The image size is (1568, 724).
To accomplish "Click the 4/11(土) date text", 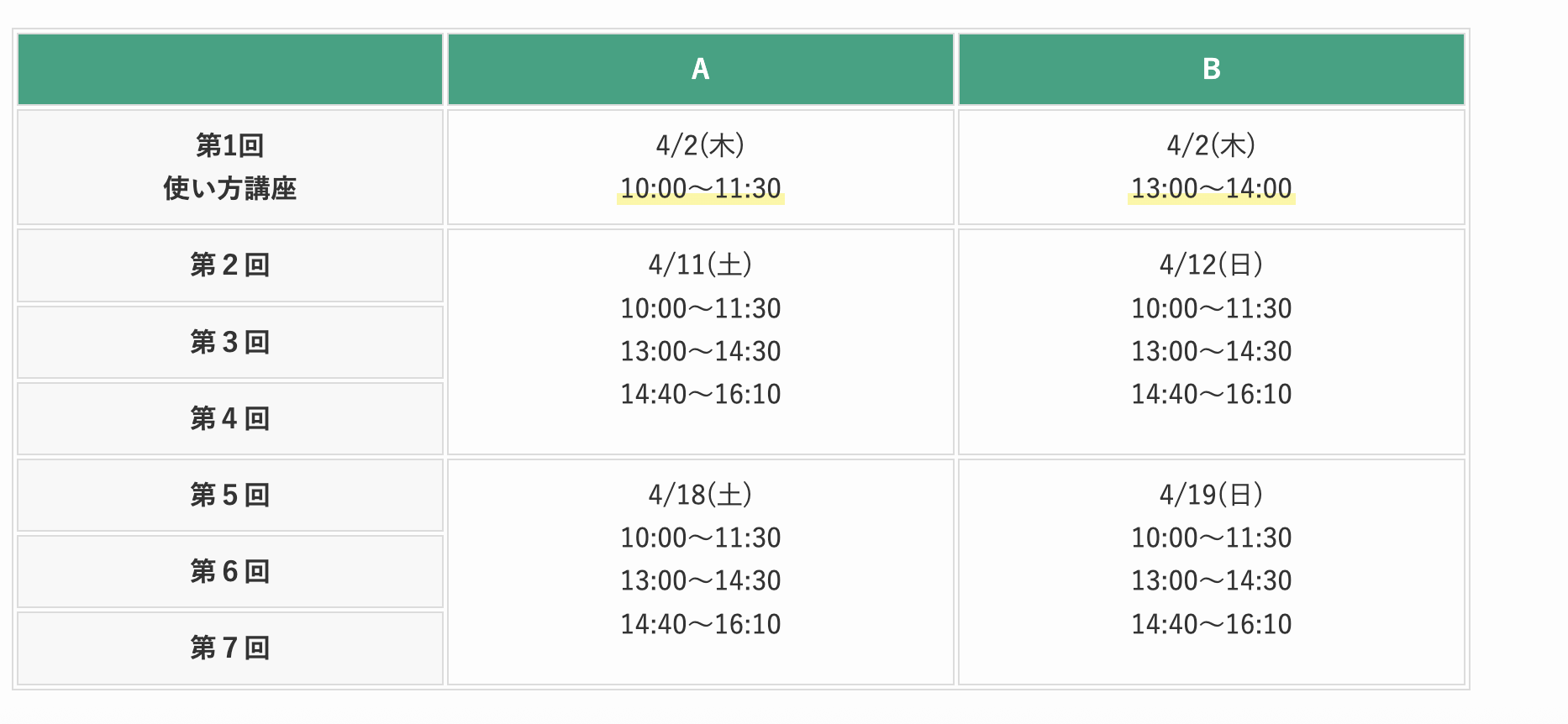I will (x=700, y=265).
